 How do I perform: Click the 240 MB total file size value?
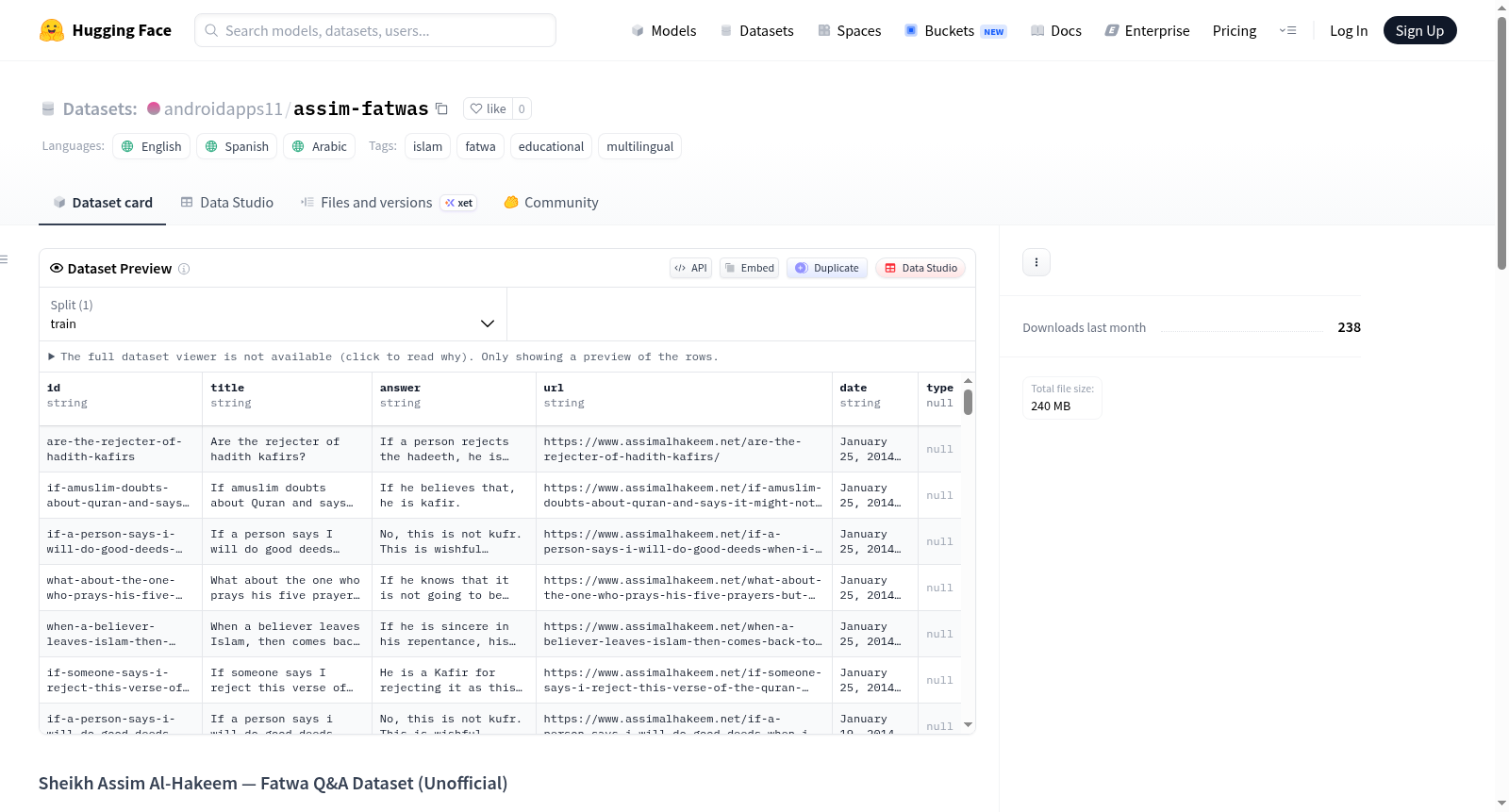[1051, 406]
